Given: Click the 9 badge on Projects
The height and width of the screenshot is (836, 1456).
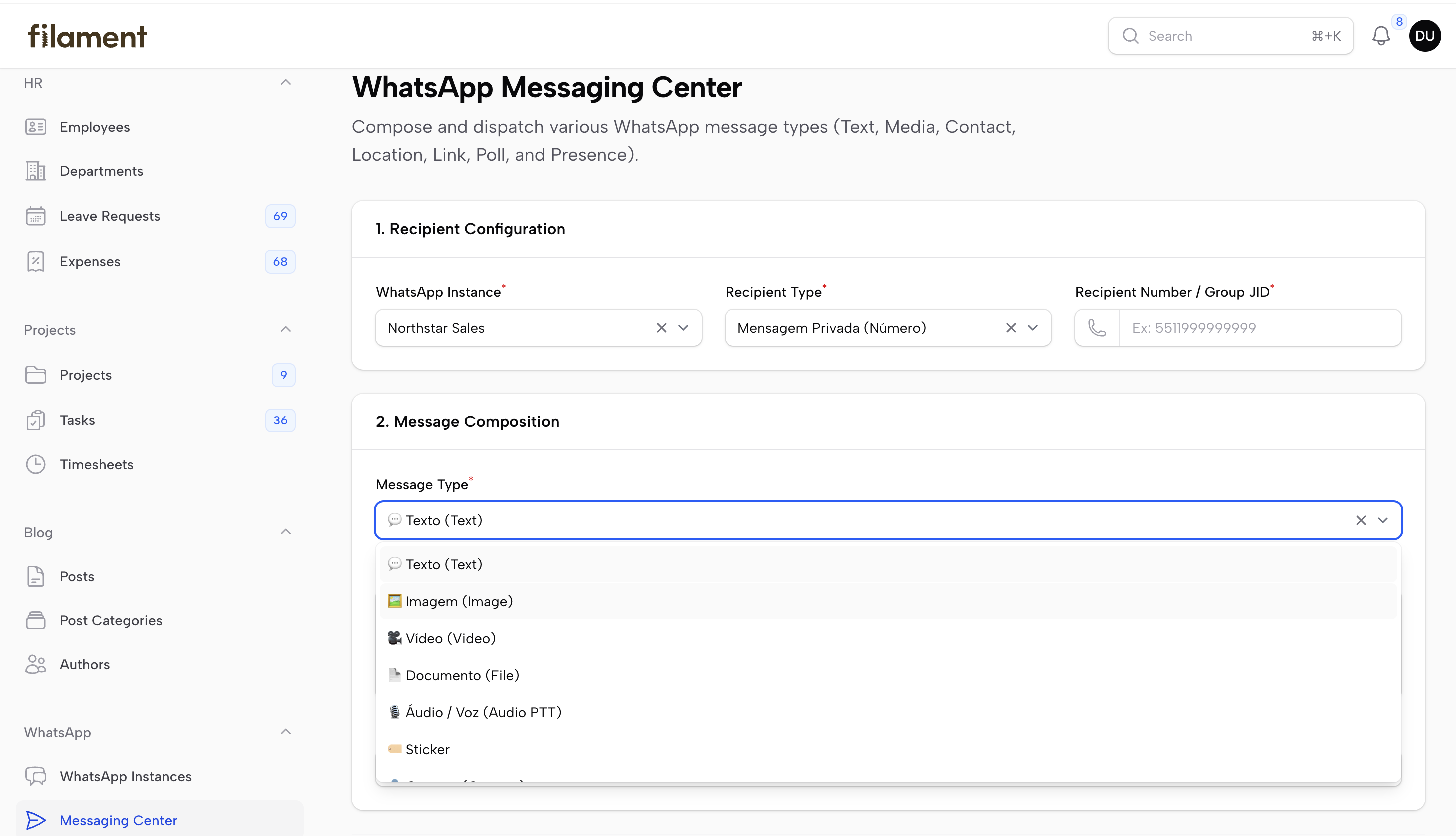Looking at the screenshot, I should (x=284, y=375).
